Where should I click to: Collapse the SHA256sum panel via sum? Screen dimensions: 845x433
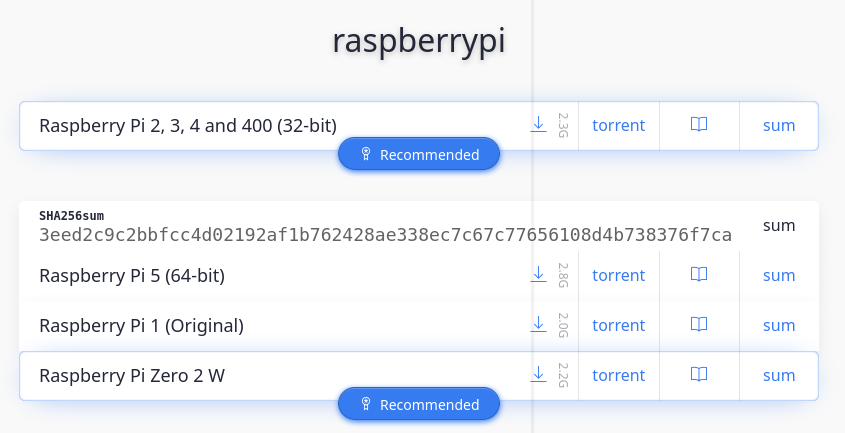(x=779, y=225)
